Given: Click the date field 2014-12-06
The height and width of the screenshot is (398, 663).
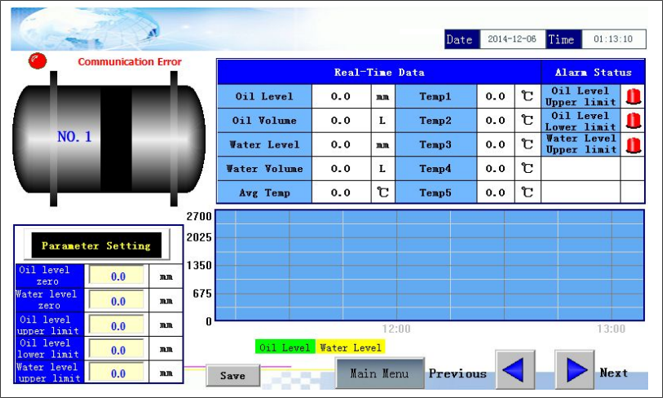Looking at the screenshot, I should [512, 39].
